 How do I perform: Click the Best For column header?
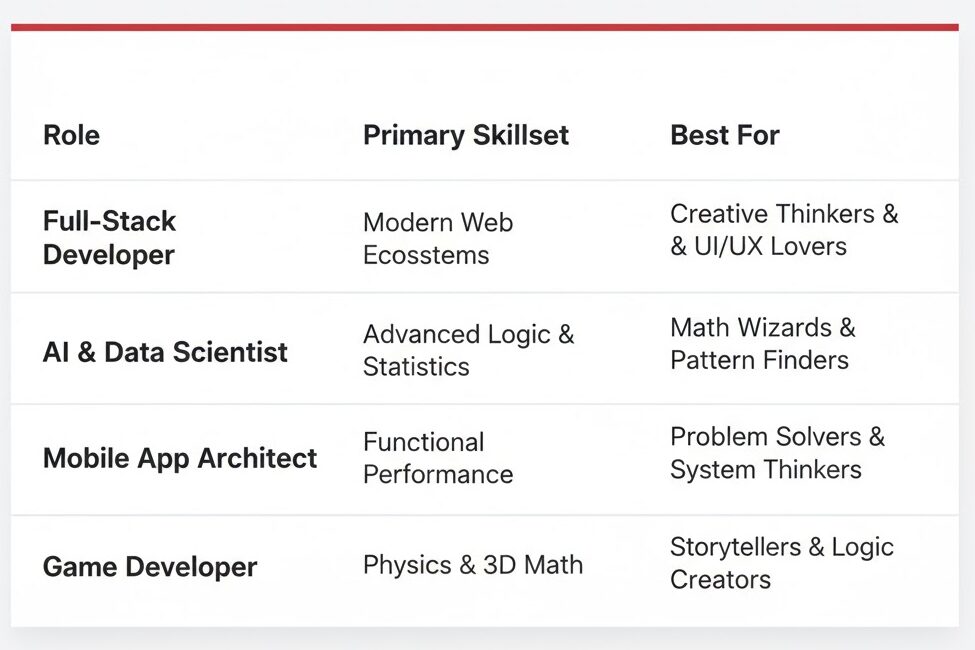coord(724,135)
